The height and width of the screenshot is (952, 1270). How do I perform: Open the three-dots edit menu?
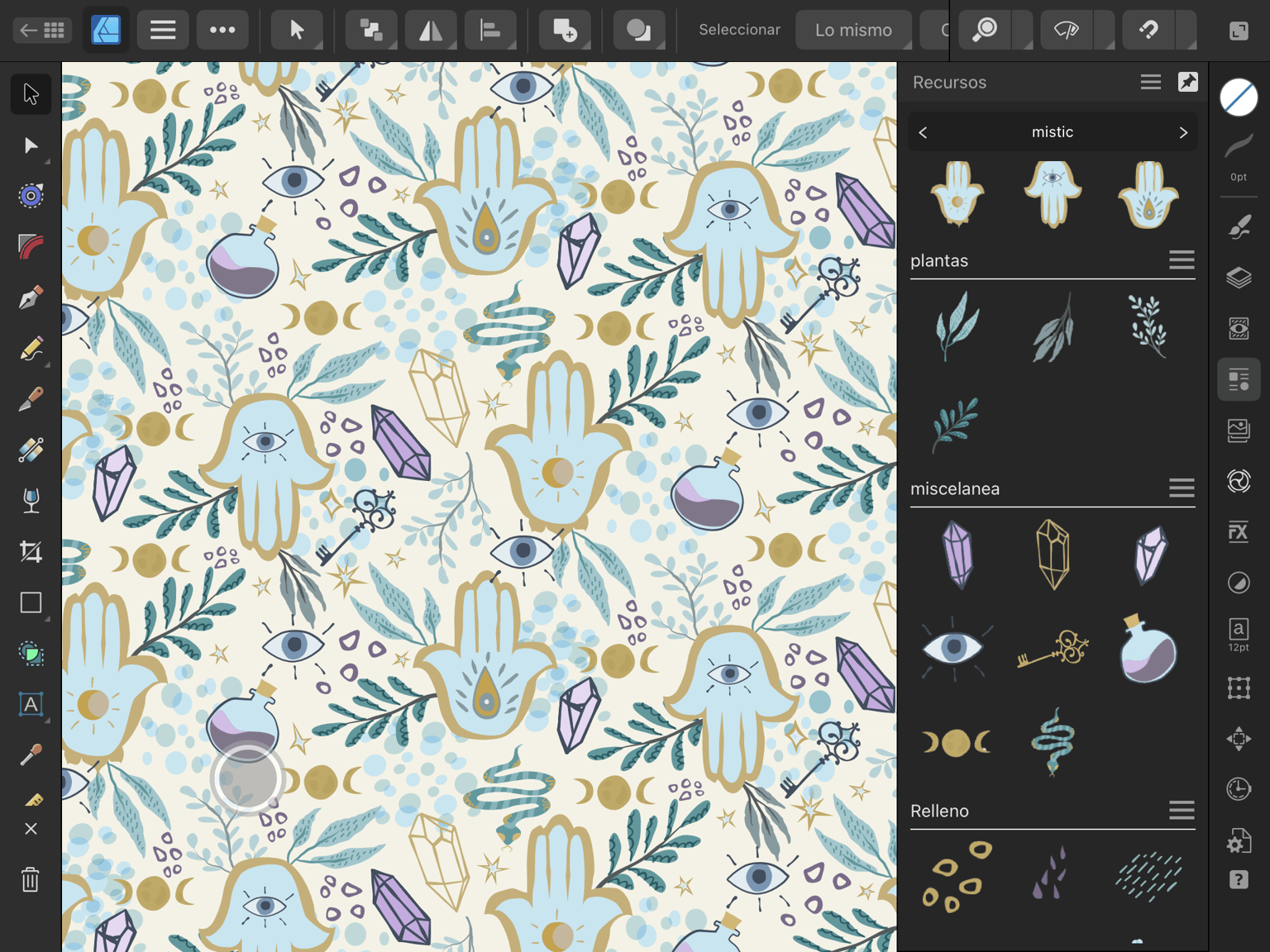coord(222,31)
